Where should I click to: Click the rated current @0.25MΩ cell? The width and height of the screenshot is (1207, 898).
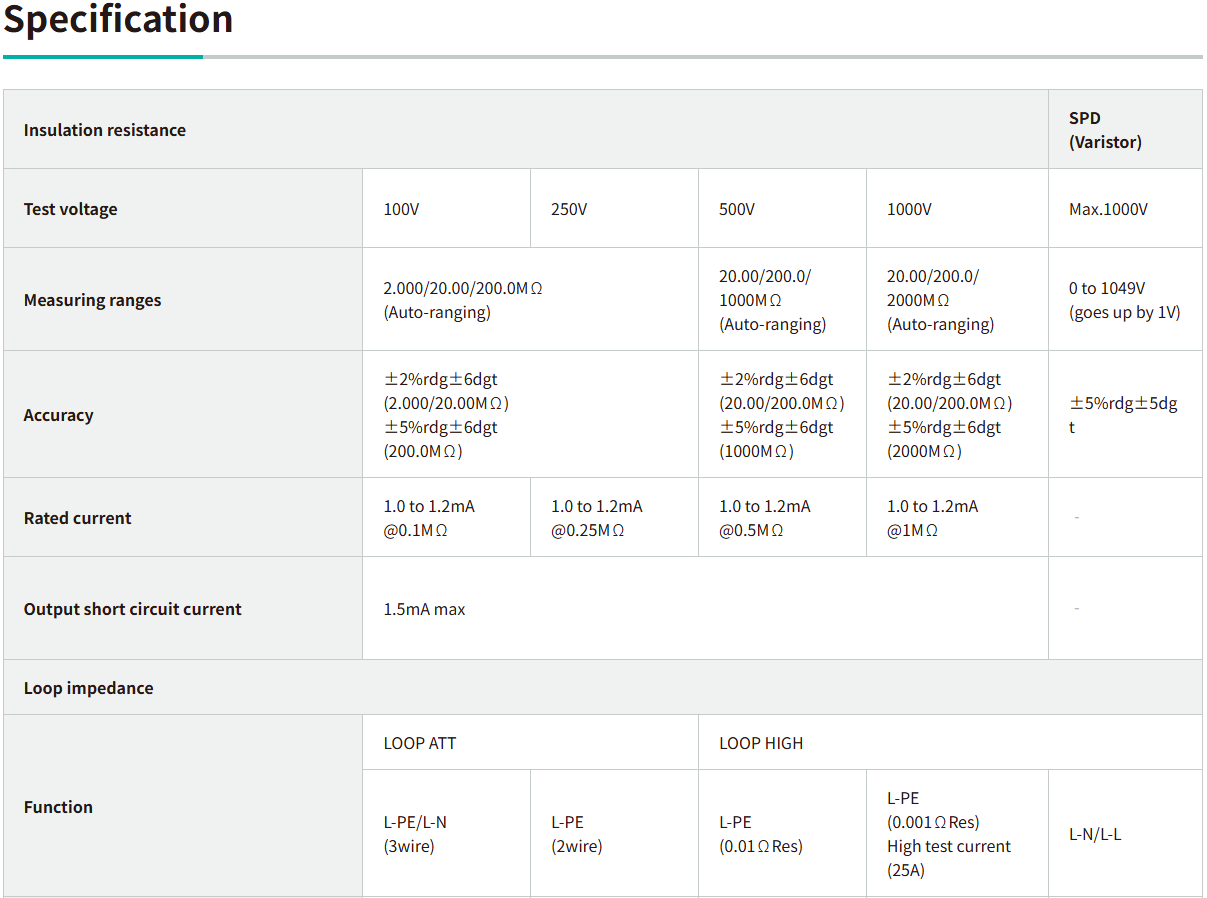[597, 518]
